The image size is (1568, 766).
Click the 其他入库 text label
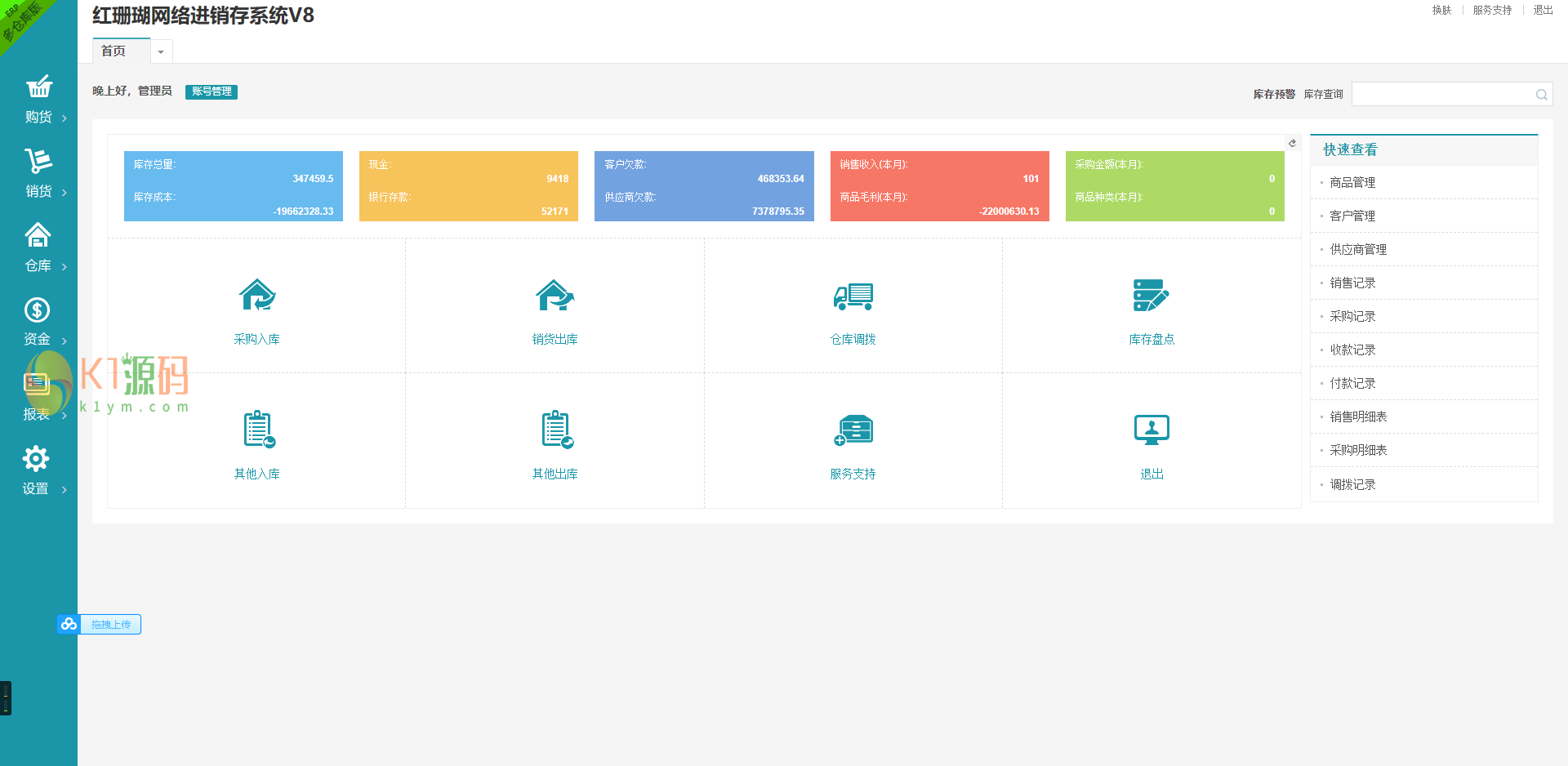[257, 474]
